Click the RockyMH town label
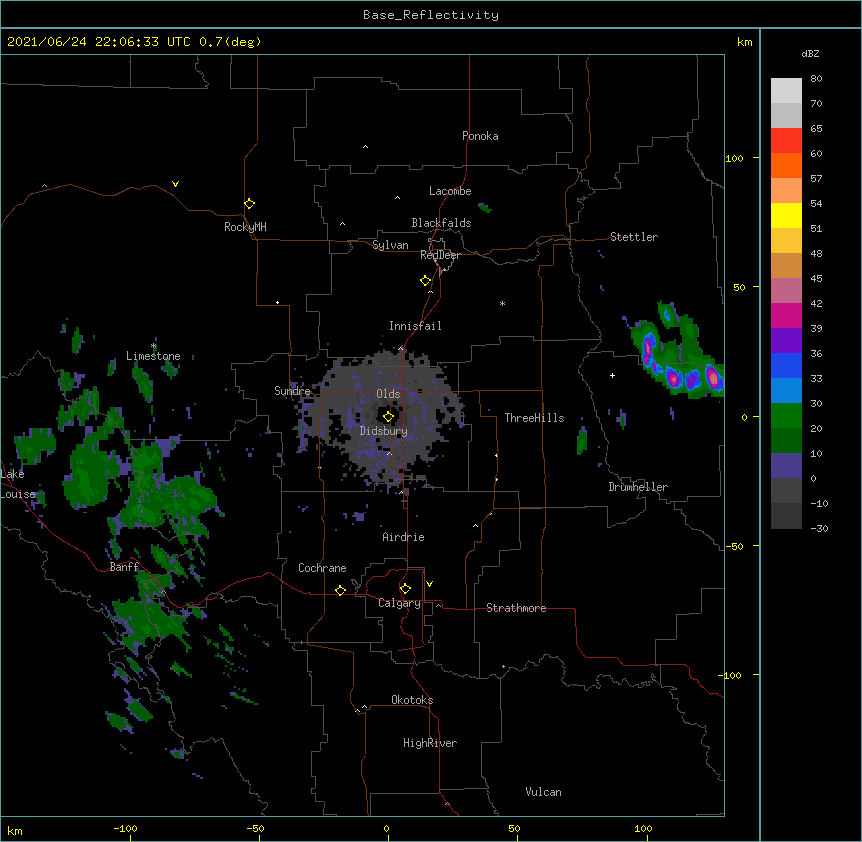 (245, 227)
